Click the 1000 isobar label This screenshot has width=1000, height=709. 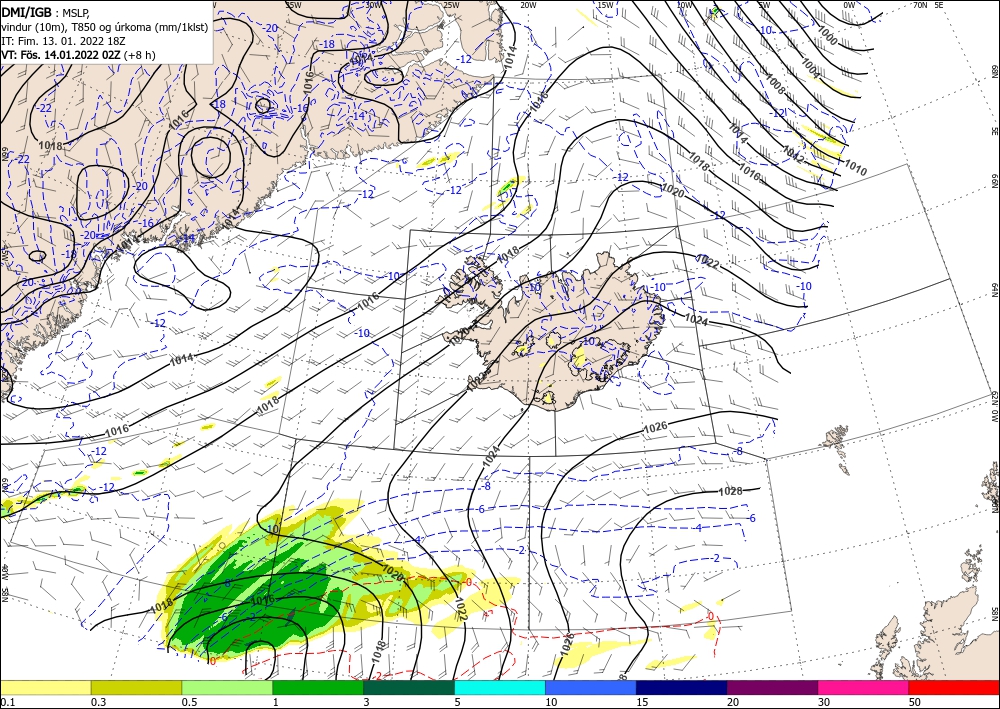pos(827,36)
